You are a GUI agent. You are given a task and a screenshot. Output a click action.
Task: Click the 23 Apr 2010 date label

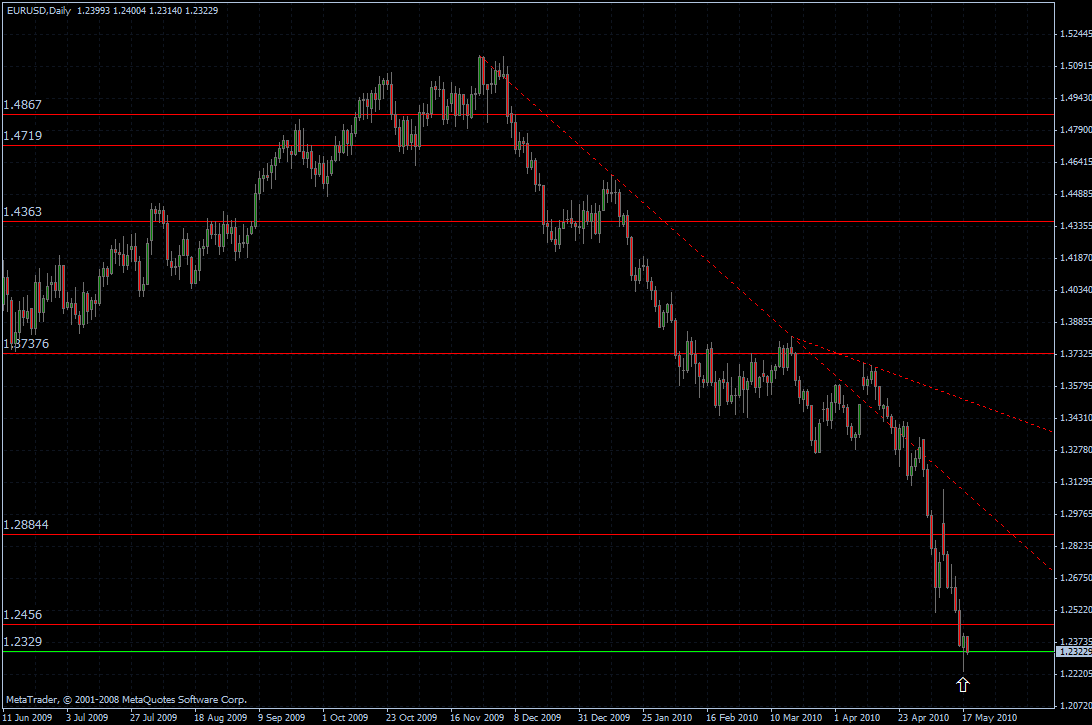923,717
